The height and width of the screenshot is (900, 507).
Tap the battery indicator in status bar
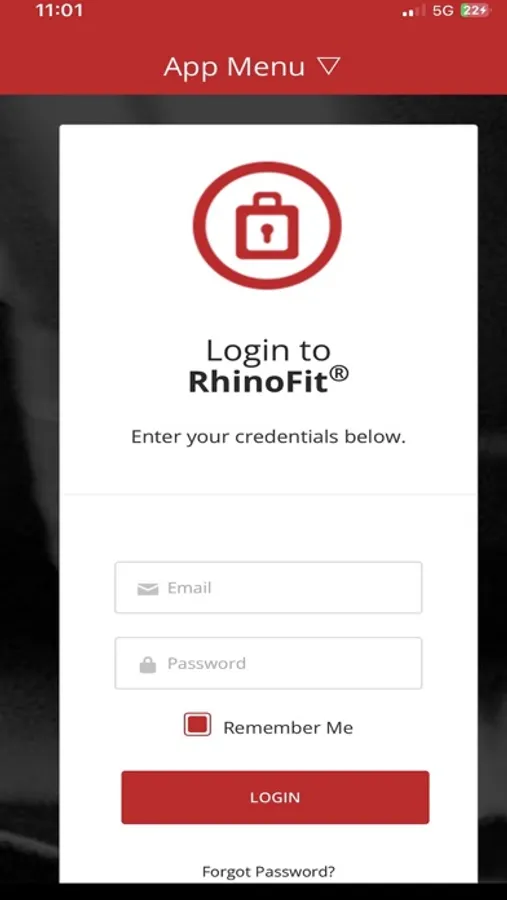(x=475, y=10)
